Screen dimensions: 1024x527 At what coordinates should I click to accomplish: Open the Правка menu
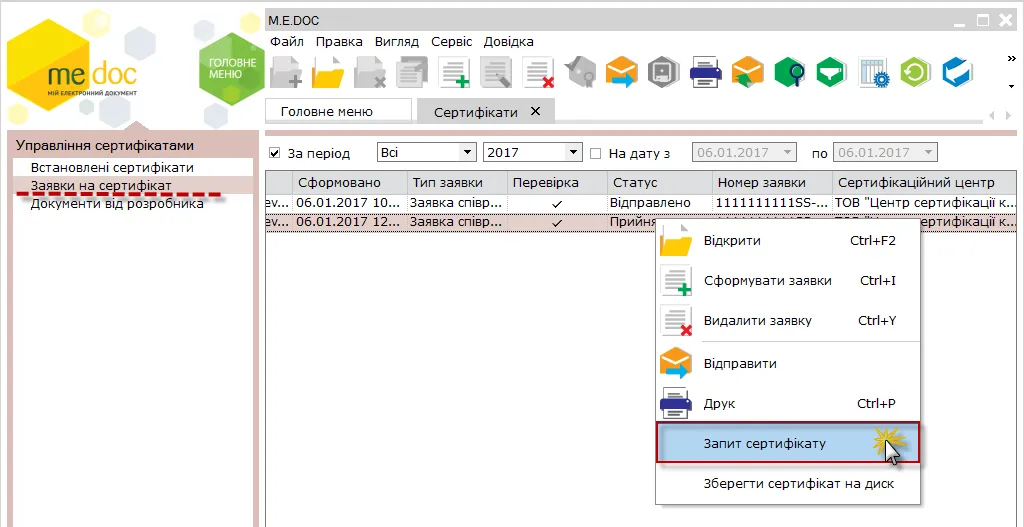click(x=339, y=42)
